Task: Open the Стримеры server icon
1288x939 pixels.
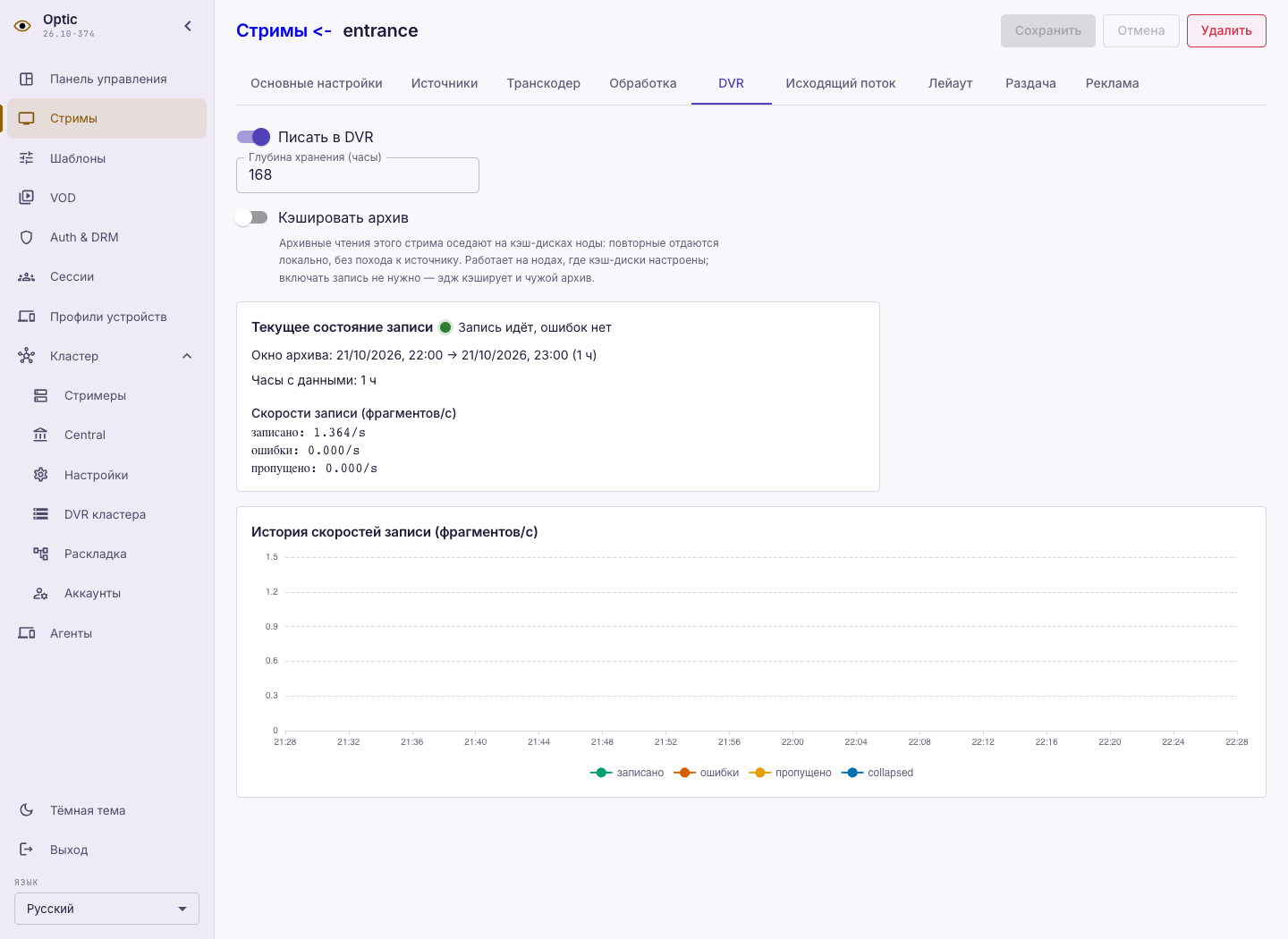Action: (41, 395)
